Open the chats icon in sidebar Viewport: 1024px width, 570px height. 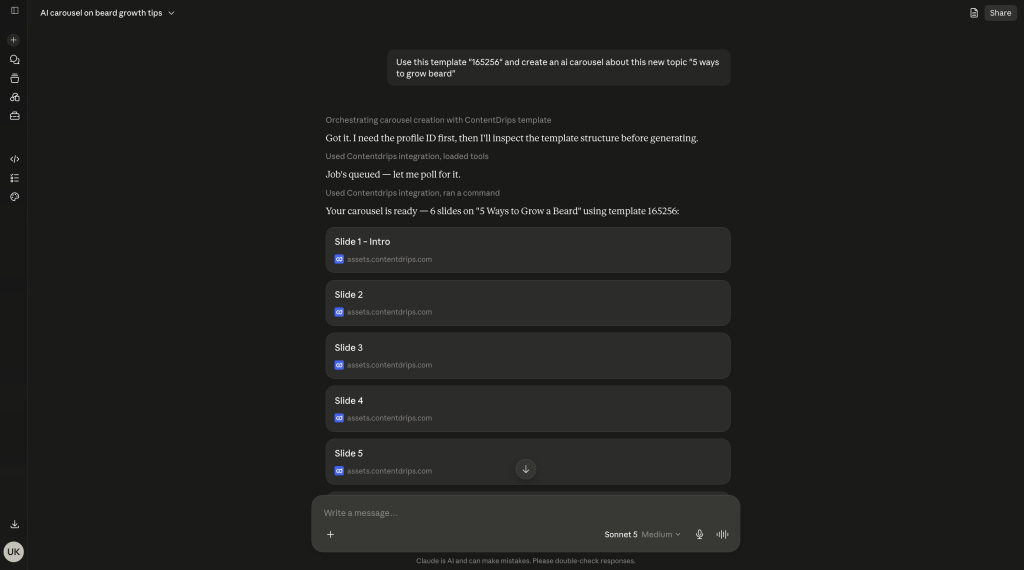[x=14, y=59]
